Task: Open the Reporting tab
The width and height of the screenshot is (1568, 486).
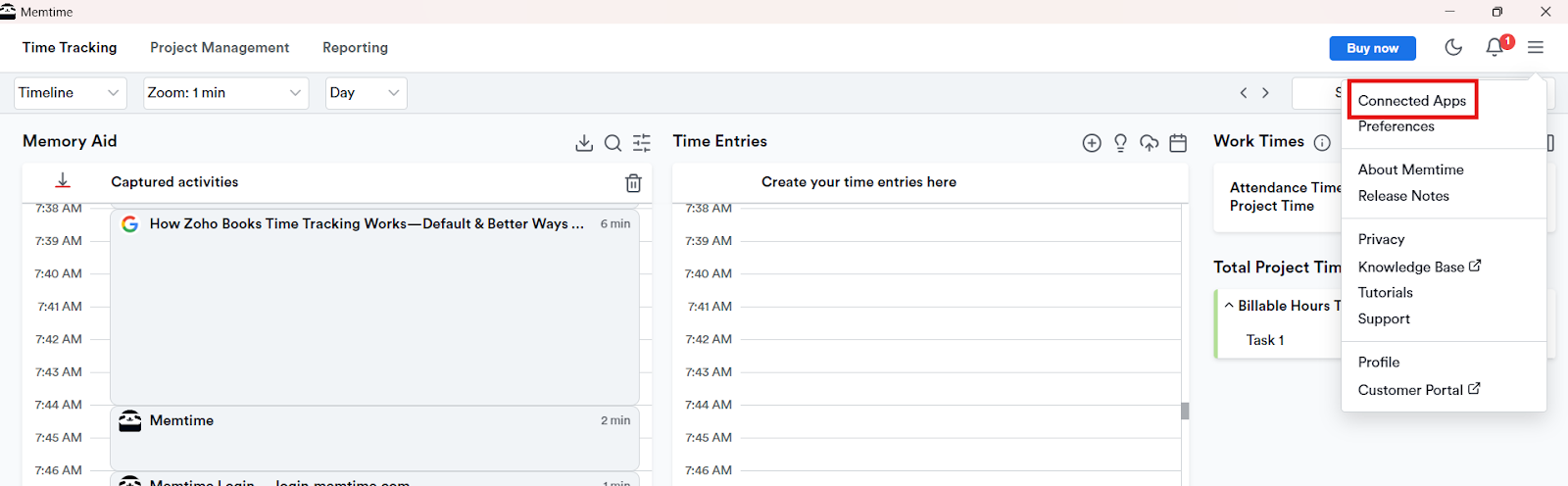Action: pyautogui.click(x=355, y=47)
